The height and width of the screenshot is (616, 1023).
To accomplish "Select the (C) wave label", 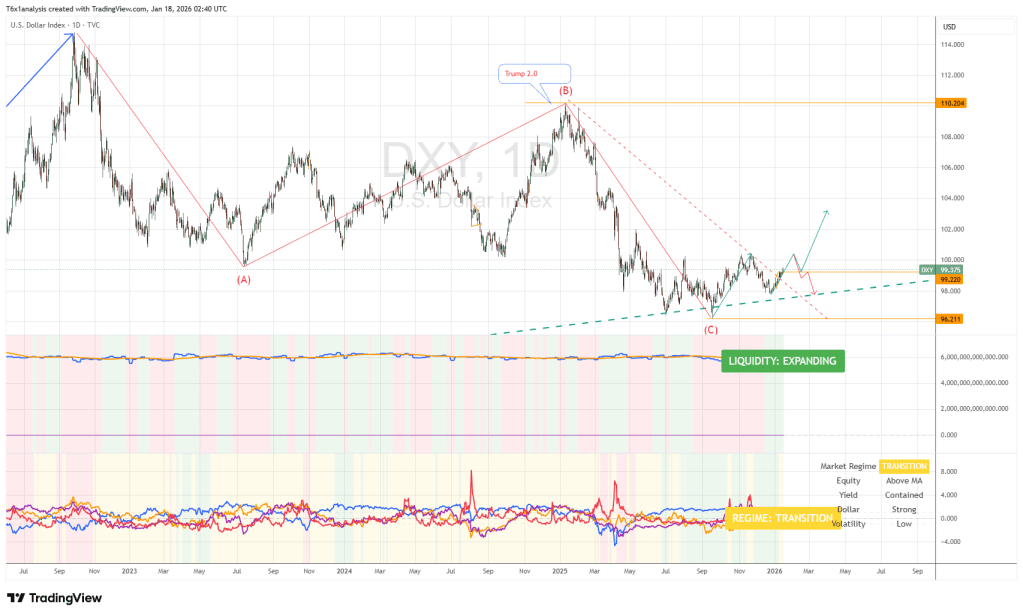I will click(x=710, y=330).
